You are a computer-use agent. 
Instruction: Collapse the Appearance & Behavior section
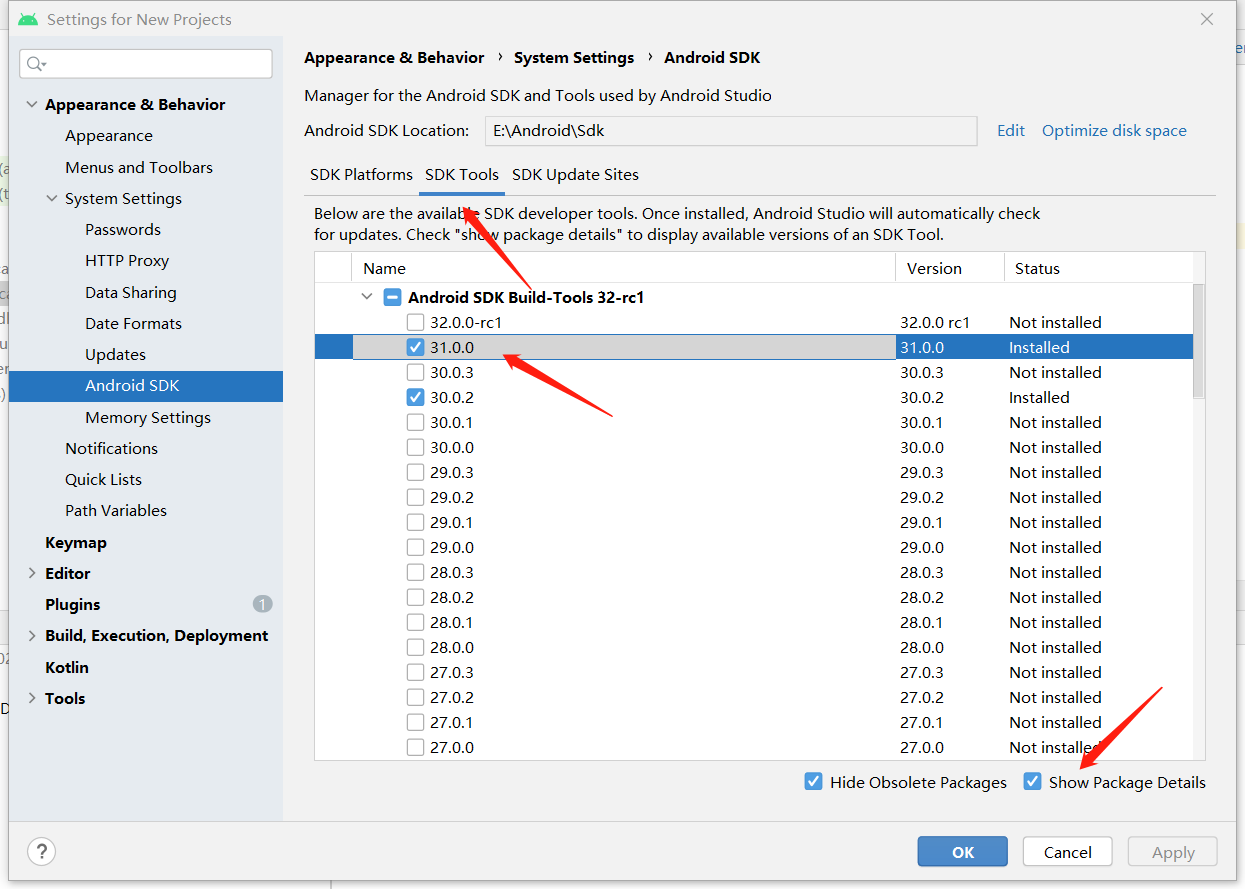pos(32,103)
